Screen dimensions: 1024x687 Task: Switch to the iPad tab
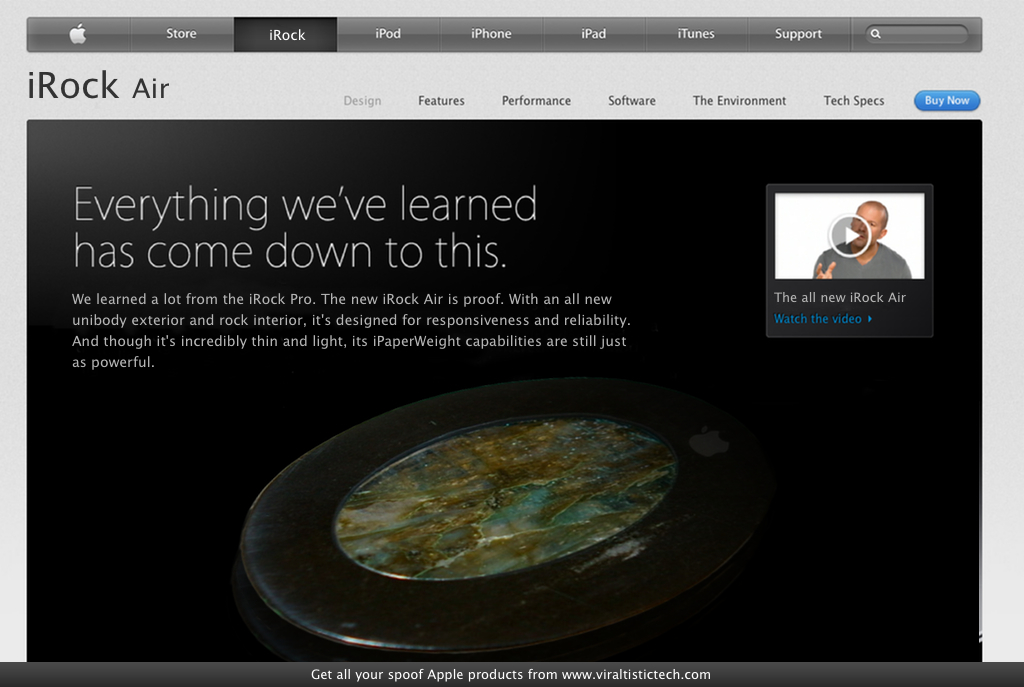click(x=594, y=34)
